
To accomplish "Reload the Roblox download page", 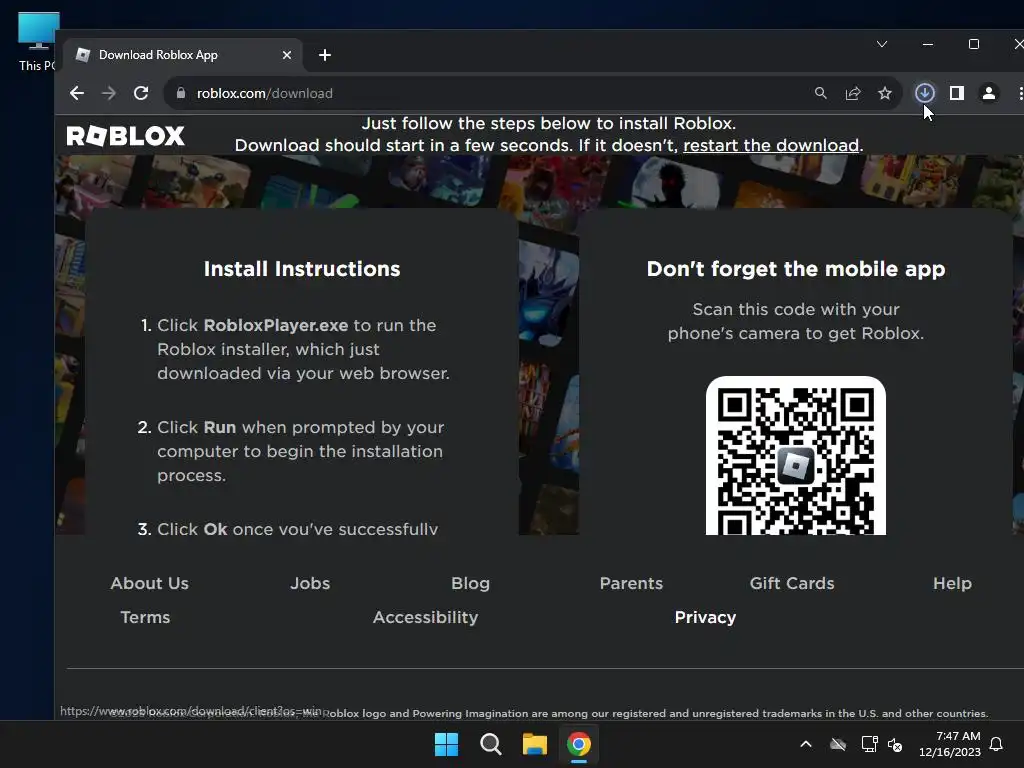I will pyautogui.click(x=141, y=93).
